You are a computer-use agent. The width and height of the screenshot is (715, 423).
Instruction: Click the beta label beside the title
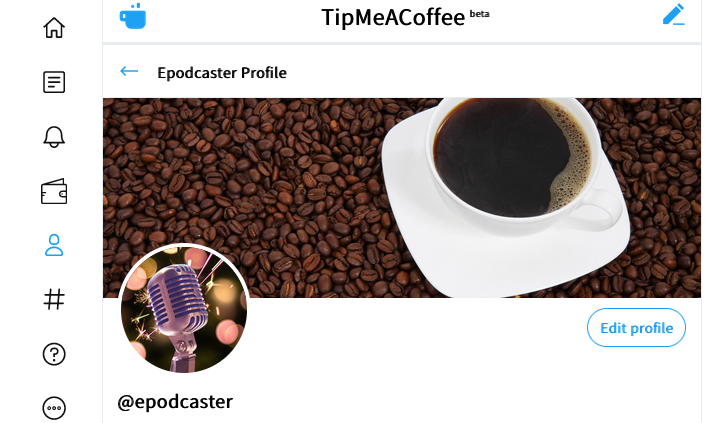pyautogui.click(x=479, y=14)
